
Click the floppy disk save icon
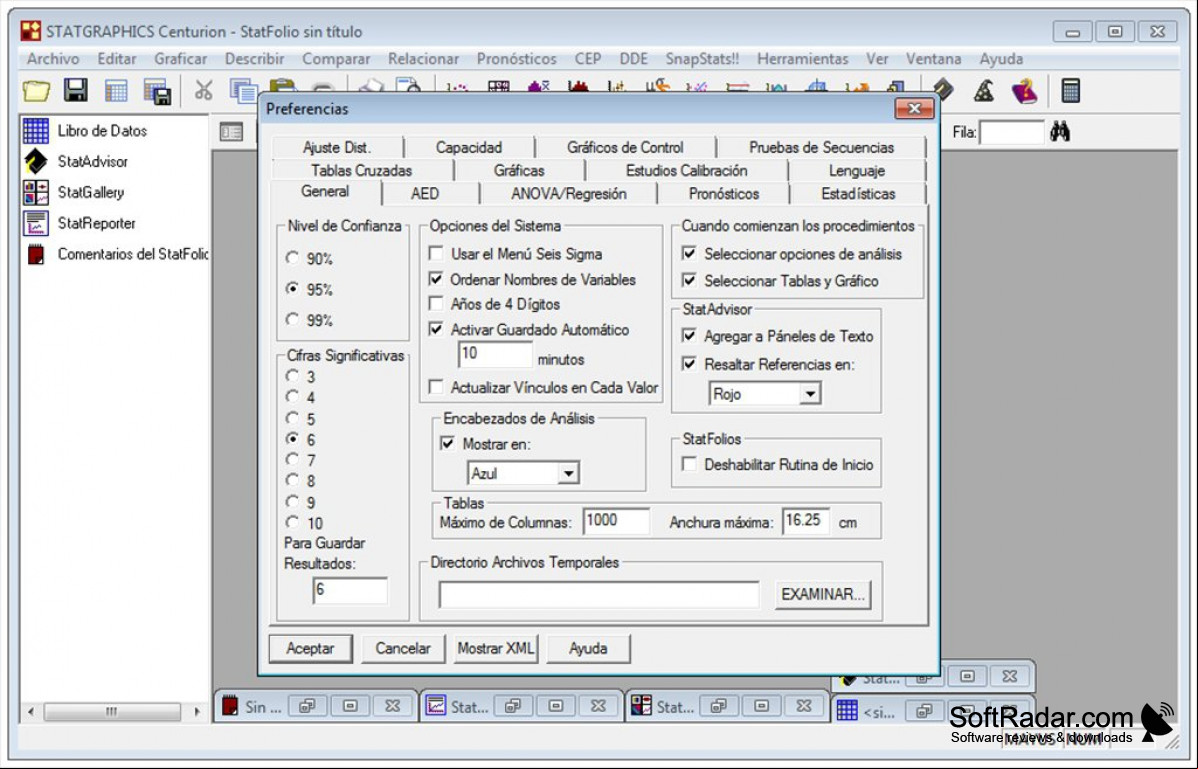coord(76,91)
